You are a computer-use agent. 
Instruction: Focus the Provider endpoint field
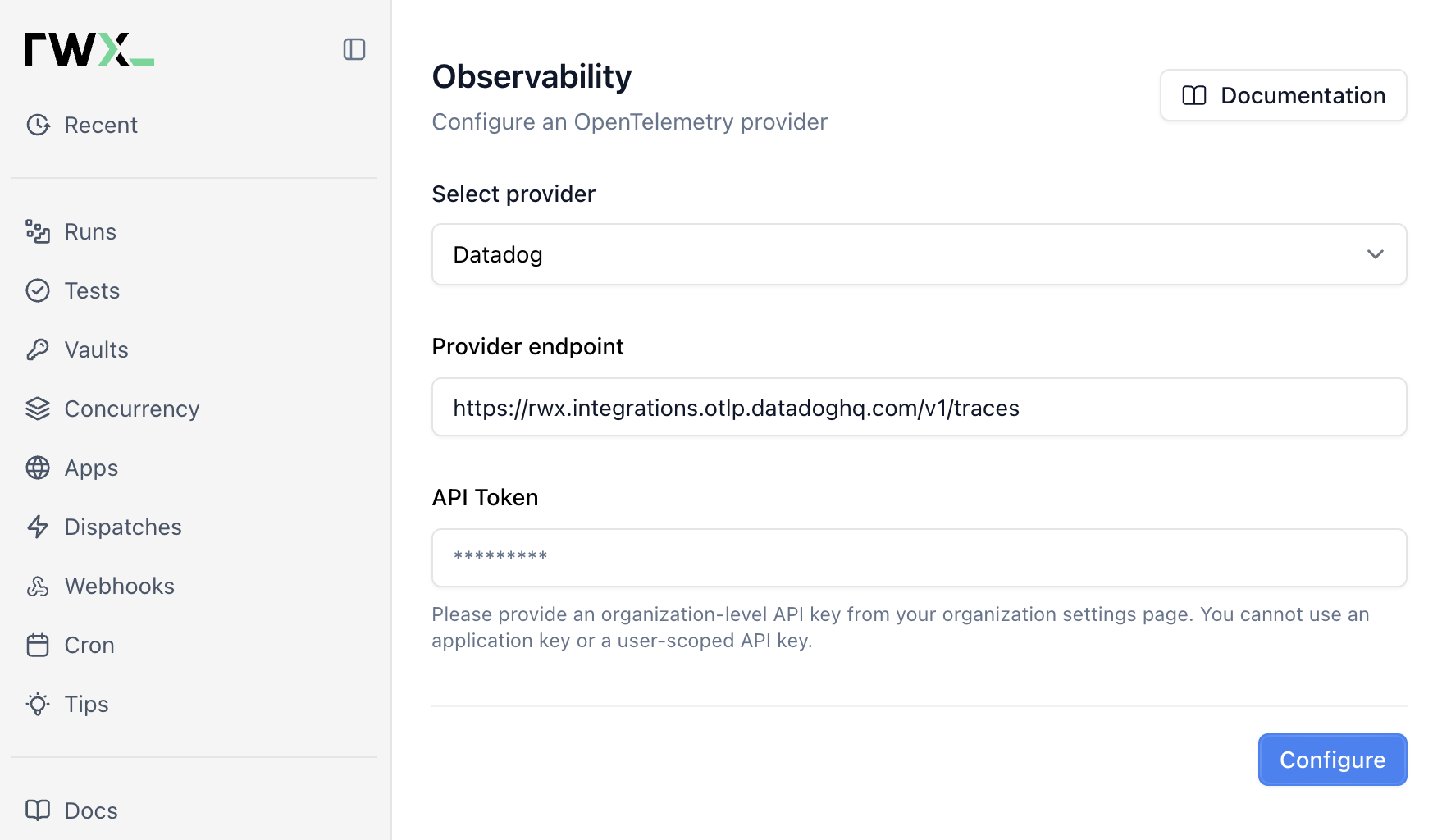(x=919, y=407)
